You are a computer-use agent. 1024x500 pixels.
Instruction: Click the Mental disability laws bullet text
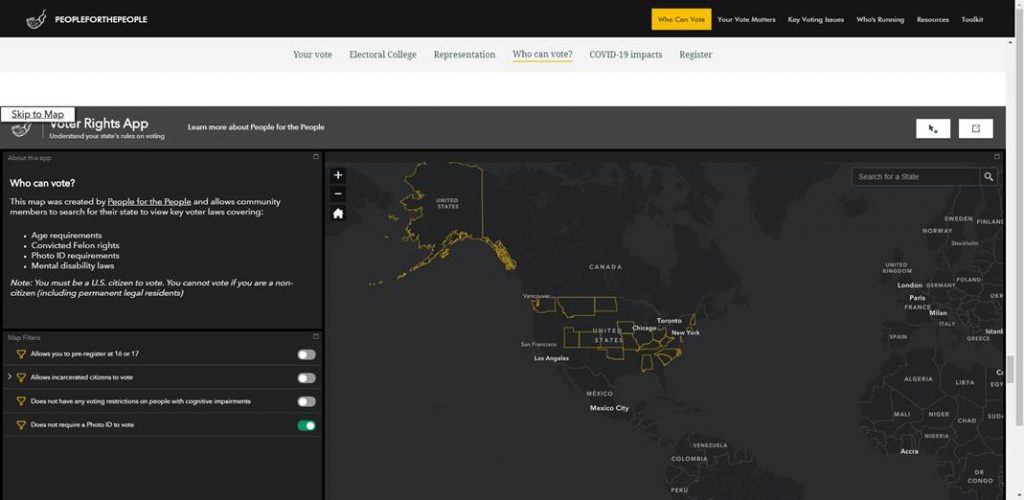click(72, 266)
